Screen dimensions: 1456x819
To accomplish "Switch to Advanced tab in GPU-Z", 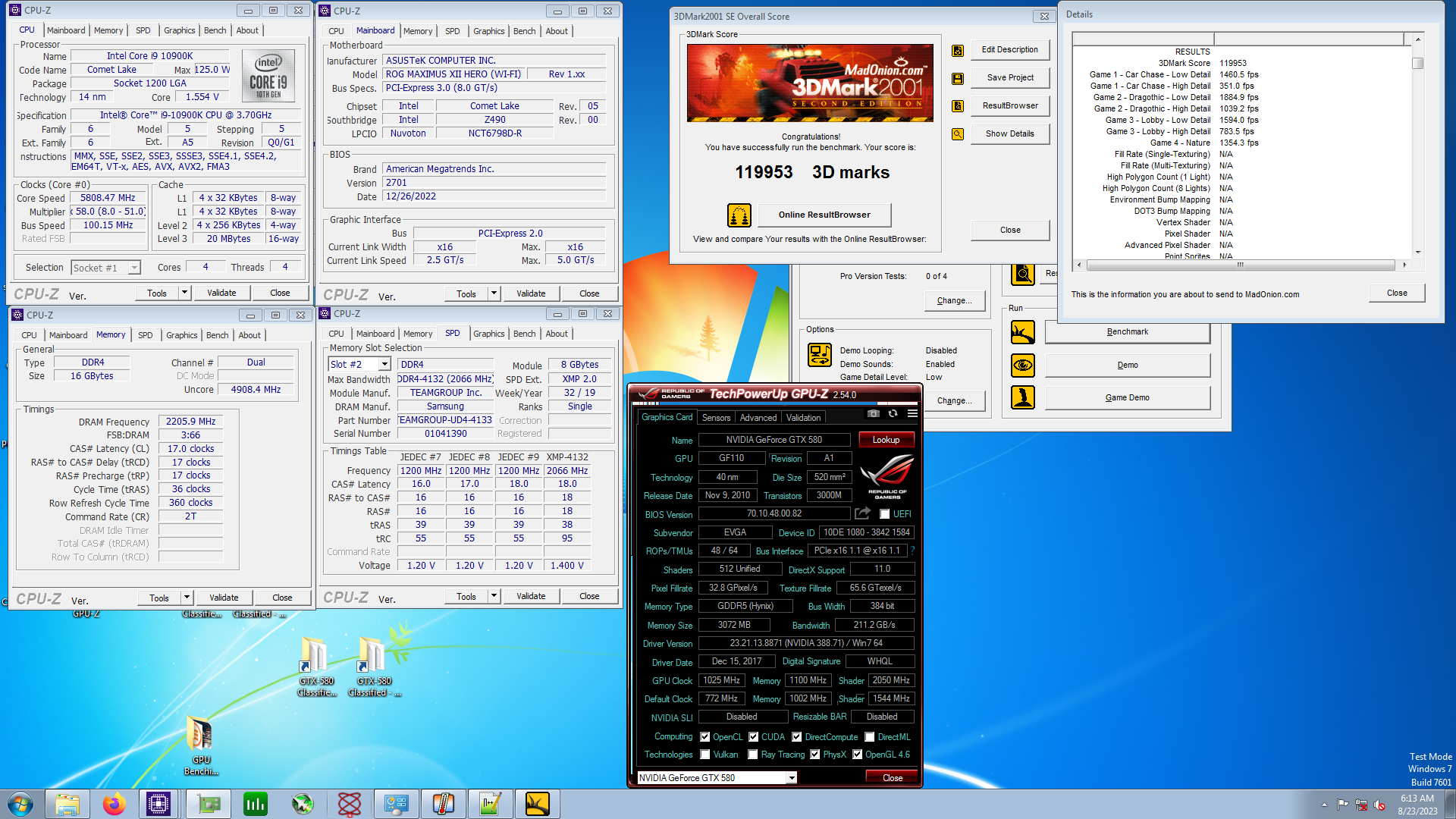I will (758, 418).
